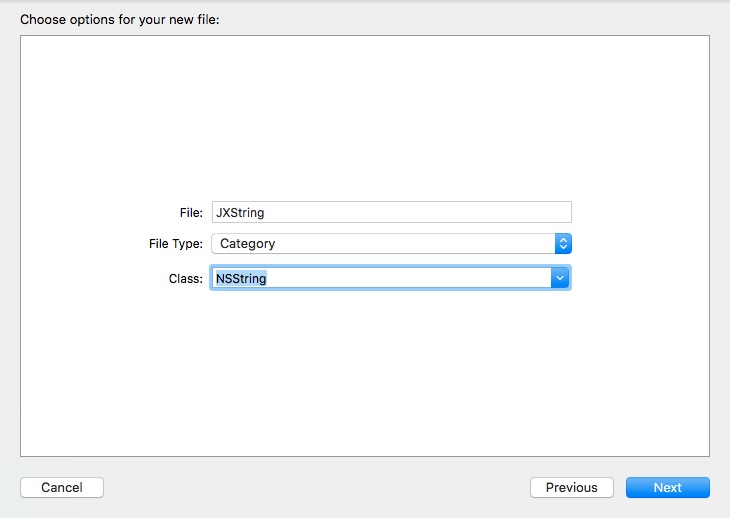Go back with the Previous button

[x=572, y=487]
